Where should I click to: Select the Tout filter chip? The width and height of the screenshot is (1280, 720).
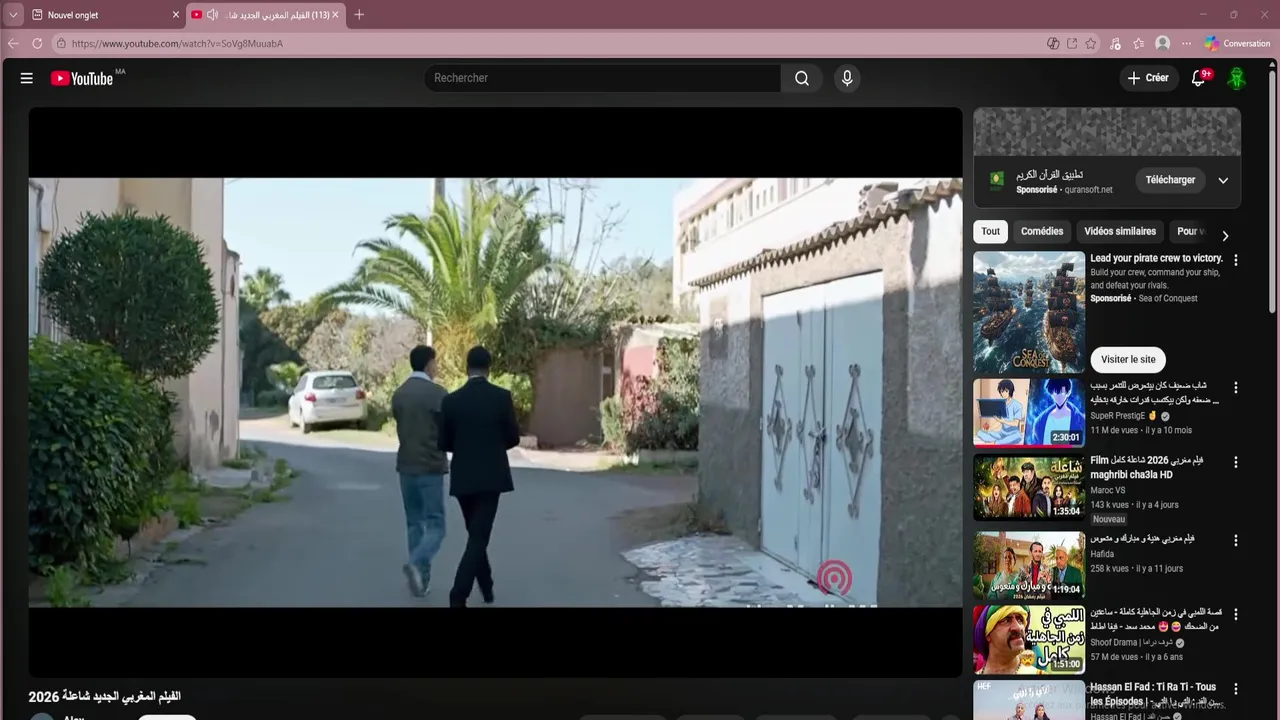[x=990, y=231]
